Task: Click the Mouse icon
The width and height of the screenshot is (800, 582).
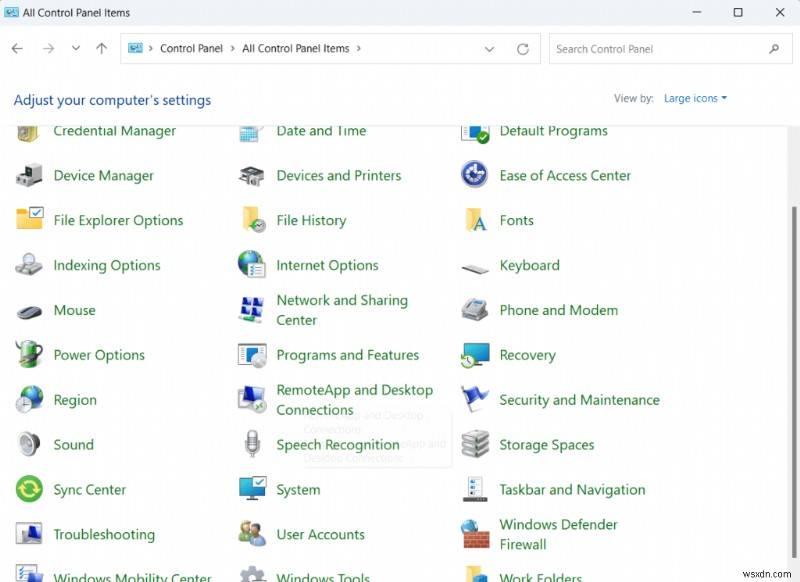Action: tap(29, 311)
